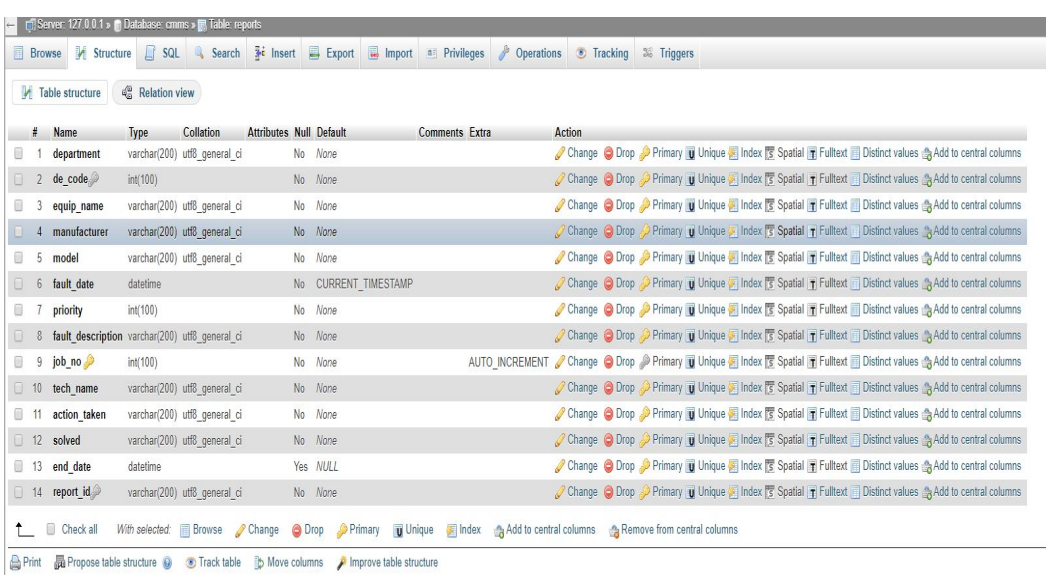Click the Table structure button
This screenshot has width=1046, height=575.
tap(61, 93)
